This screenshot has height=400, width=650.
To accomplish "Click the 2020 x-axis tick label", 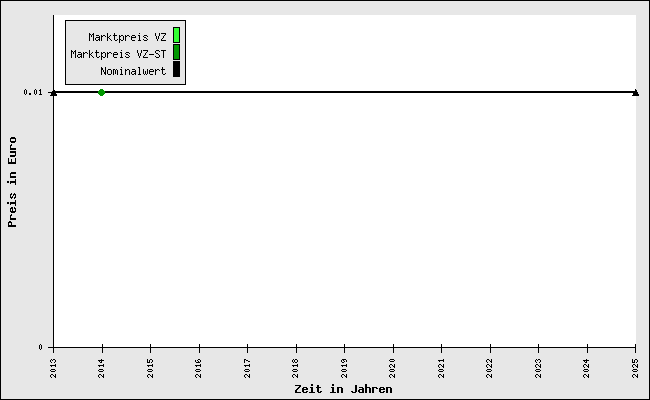I will (393, 364).
